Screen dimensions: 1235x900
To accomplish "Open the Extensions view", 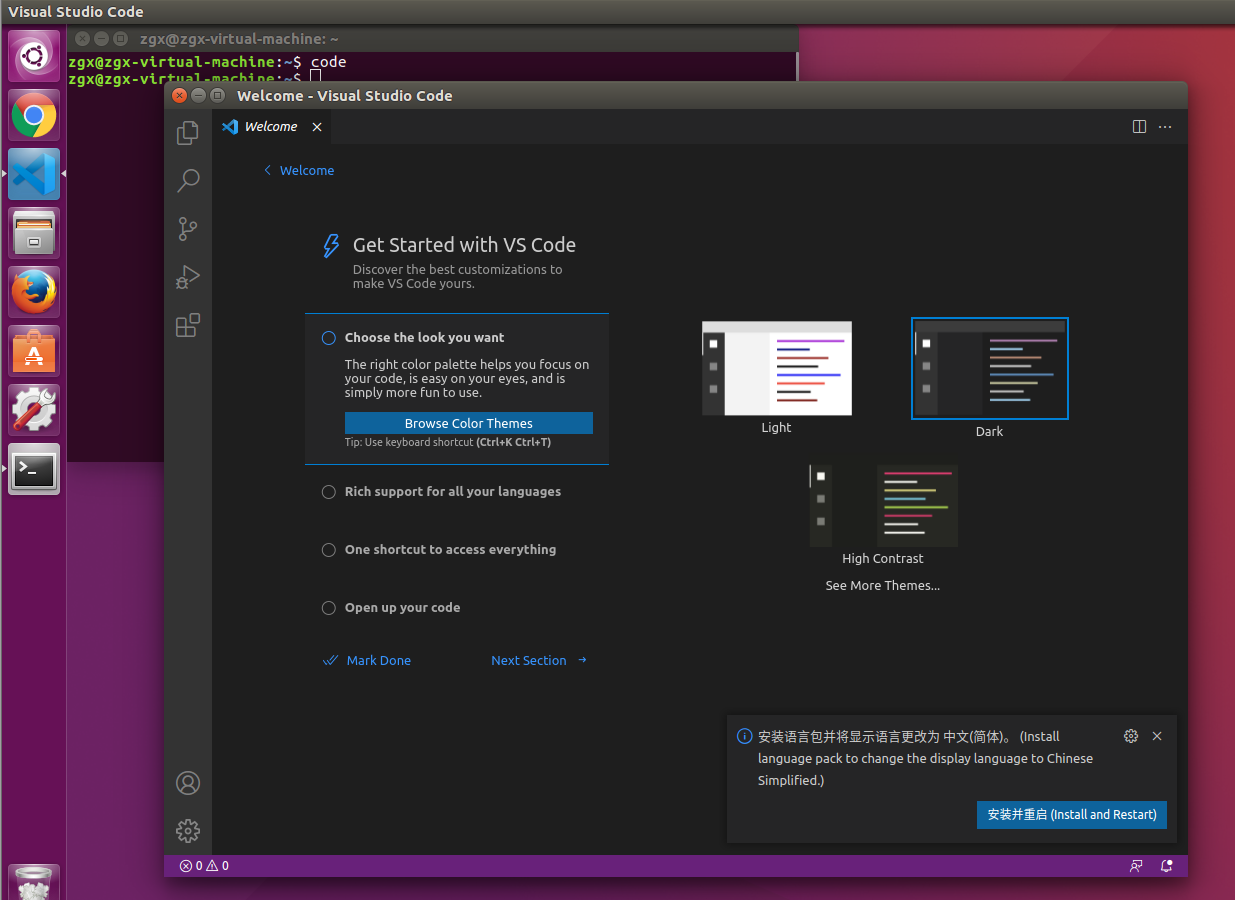I will [x=188, y=325].
